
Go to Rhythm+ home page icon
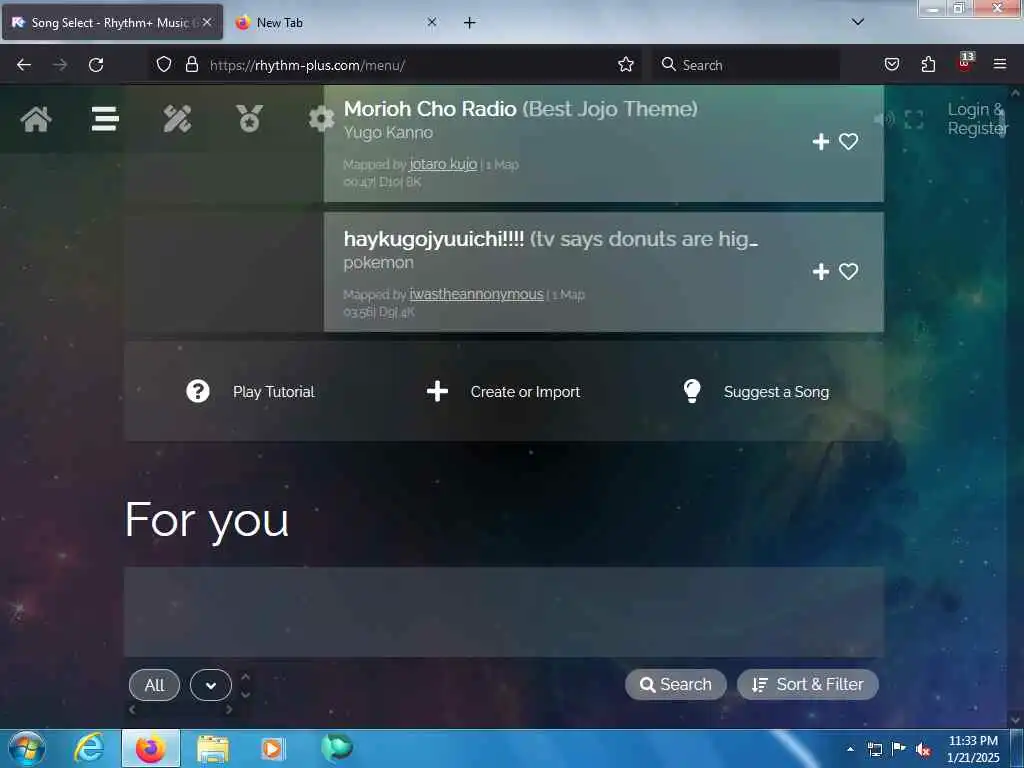point(36,120)
